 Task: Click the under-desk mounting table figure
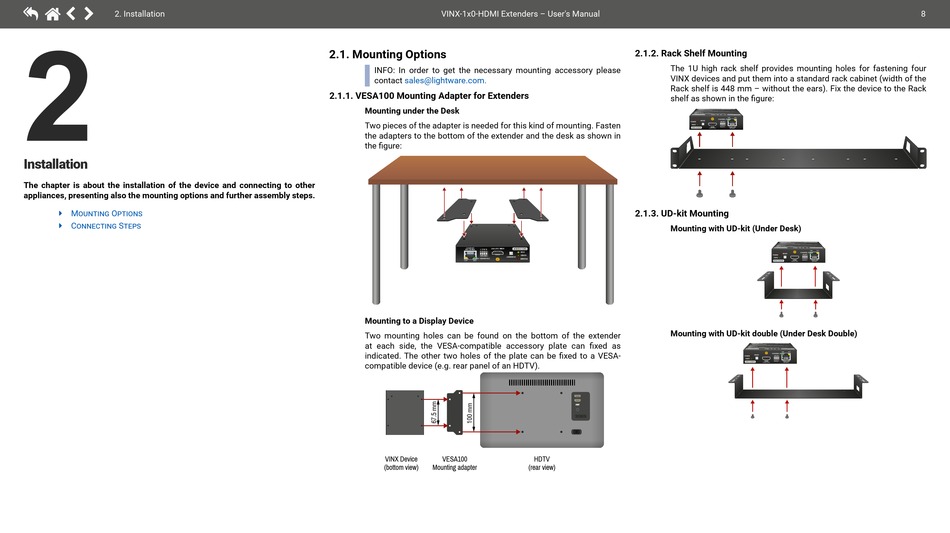click(493, 230)
